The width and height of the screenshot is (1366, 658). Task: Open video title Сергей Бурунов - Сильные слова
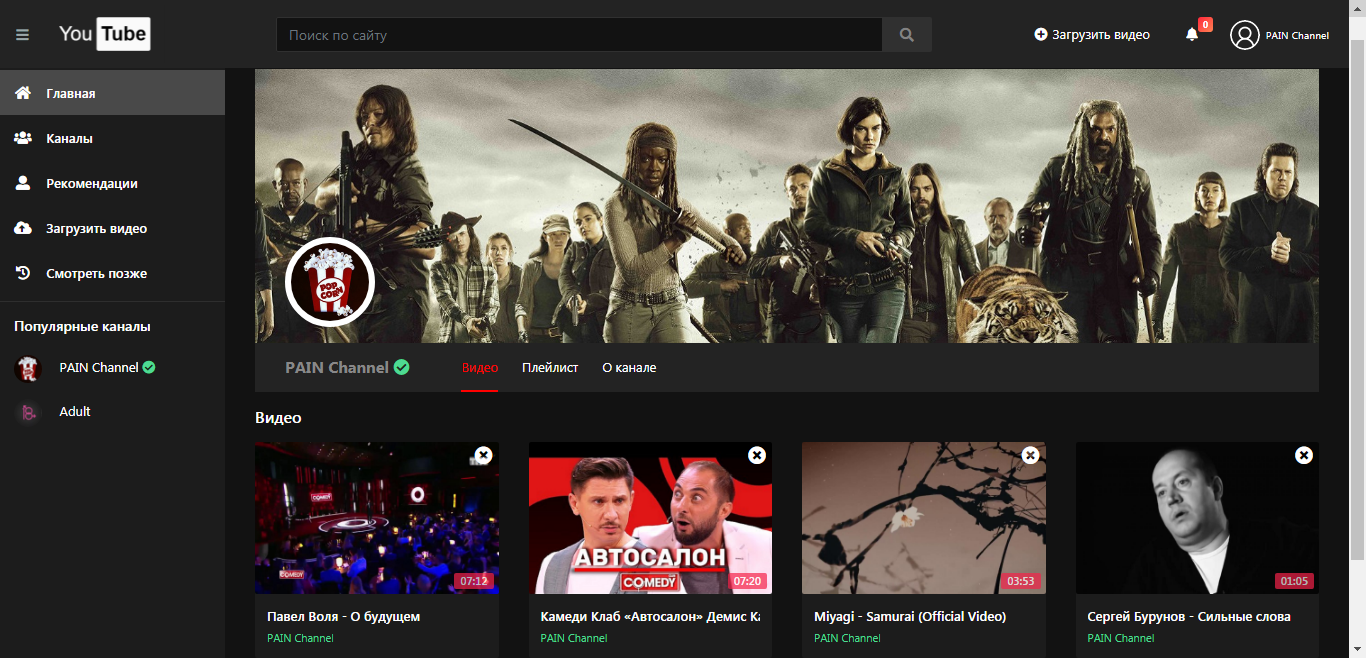click(x=1189, y=617)
